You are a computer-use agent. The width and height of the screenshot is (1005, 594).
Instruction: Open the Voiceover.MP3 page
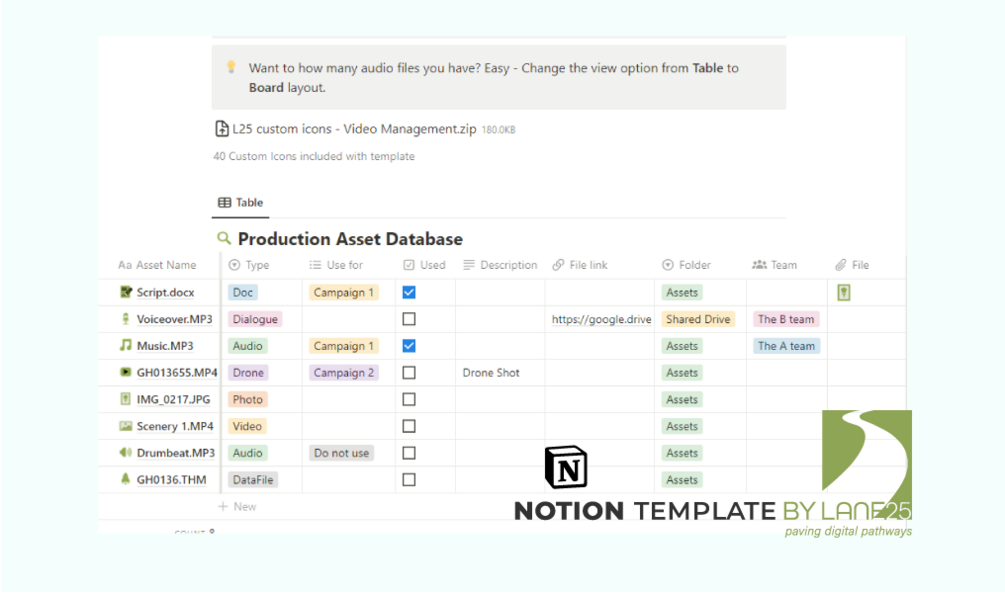(174, 319)
